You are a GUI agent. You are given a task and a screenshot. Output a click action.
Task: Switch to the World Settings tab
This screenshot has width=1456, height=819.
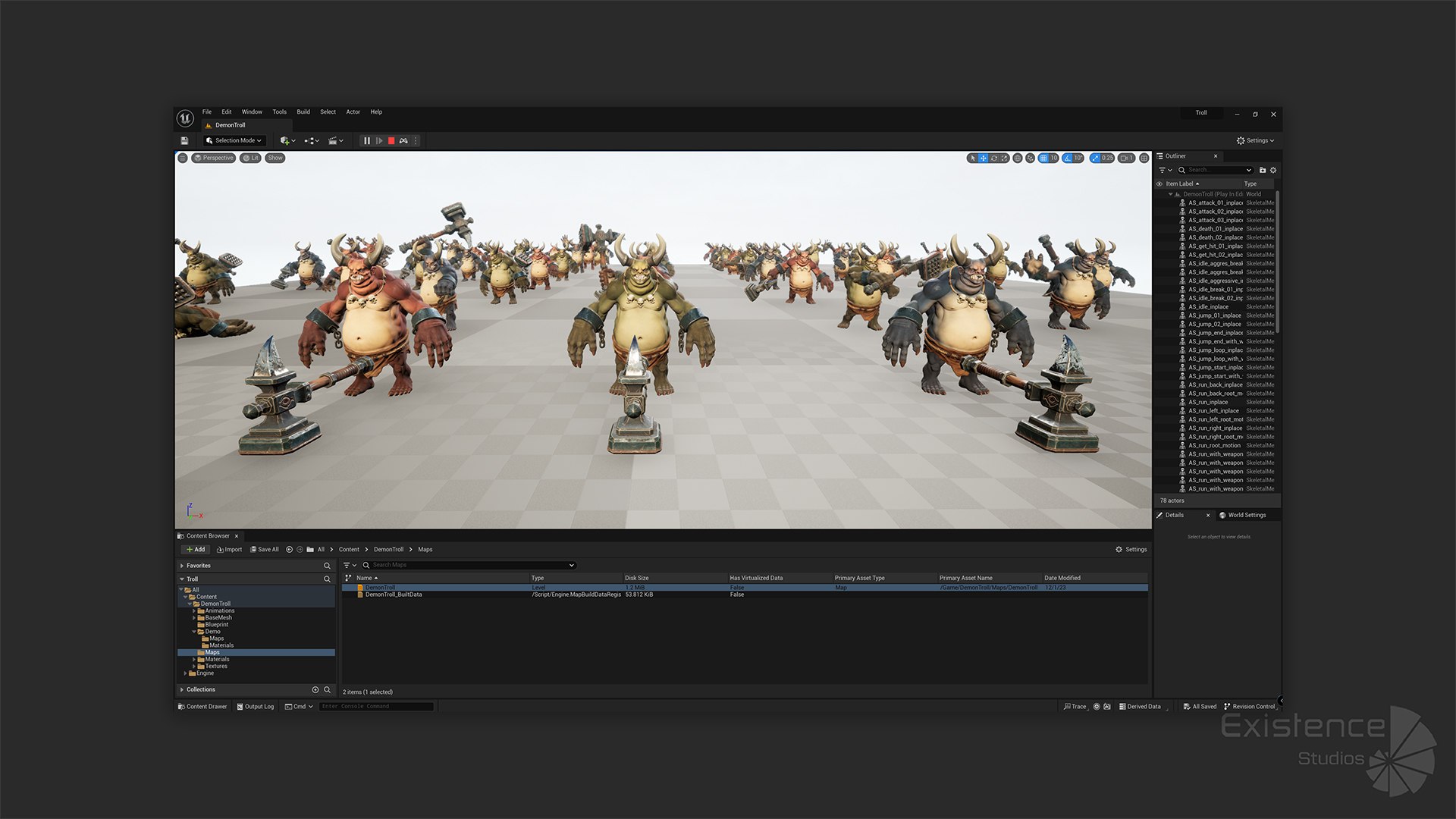click(x=1247, y=516)
